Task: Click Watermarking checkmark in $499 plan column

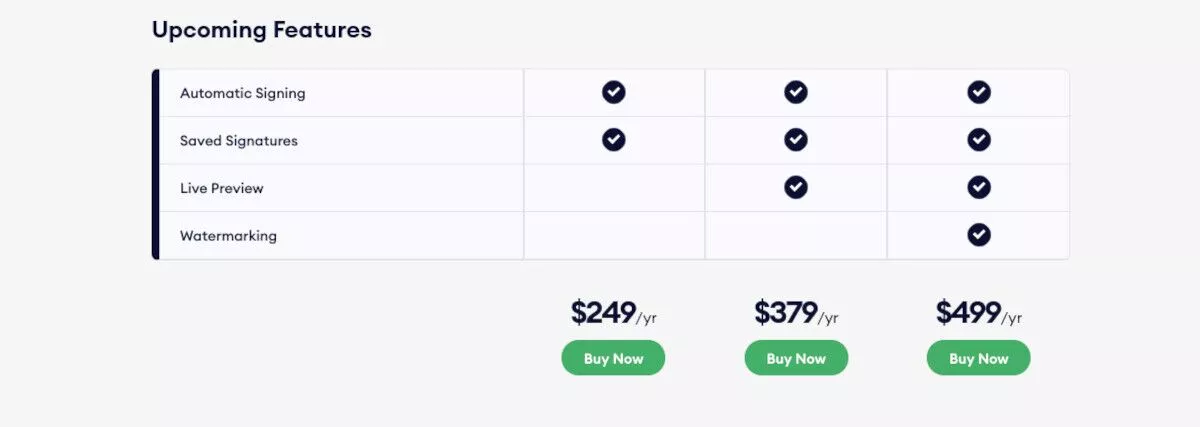Action: (979, 235)
